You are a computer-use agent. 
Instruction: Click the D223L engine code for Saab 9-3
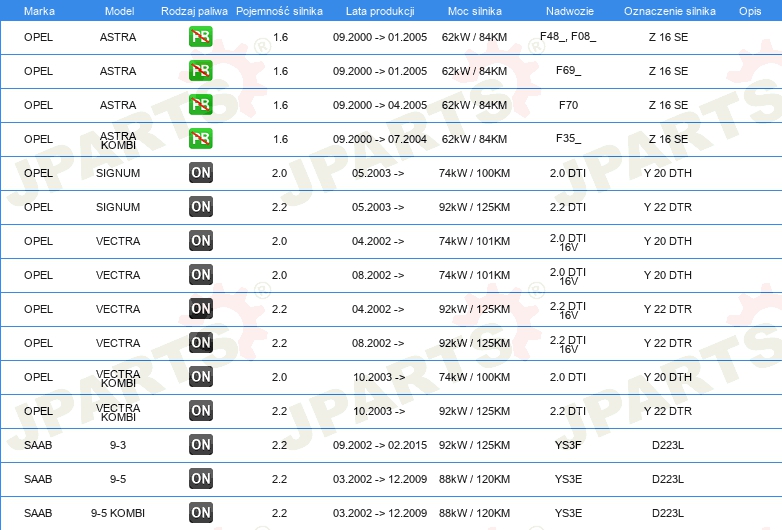(x=667, y=445)
